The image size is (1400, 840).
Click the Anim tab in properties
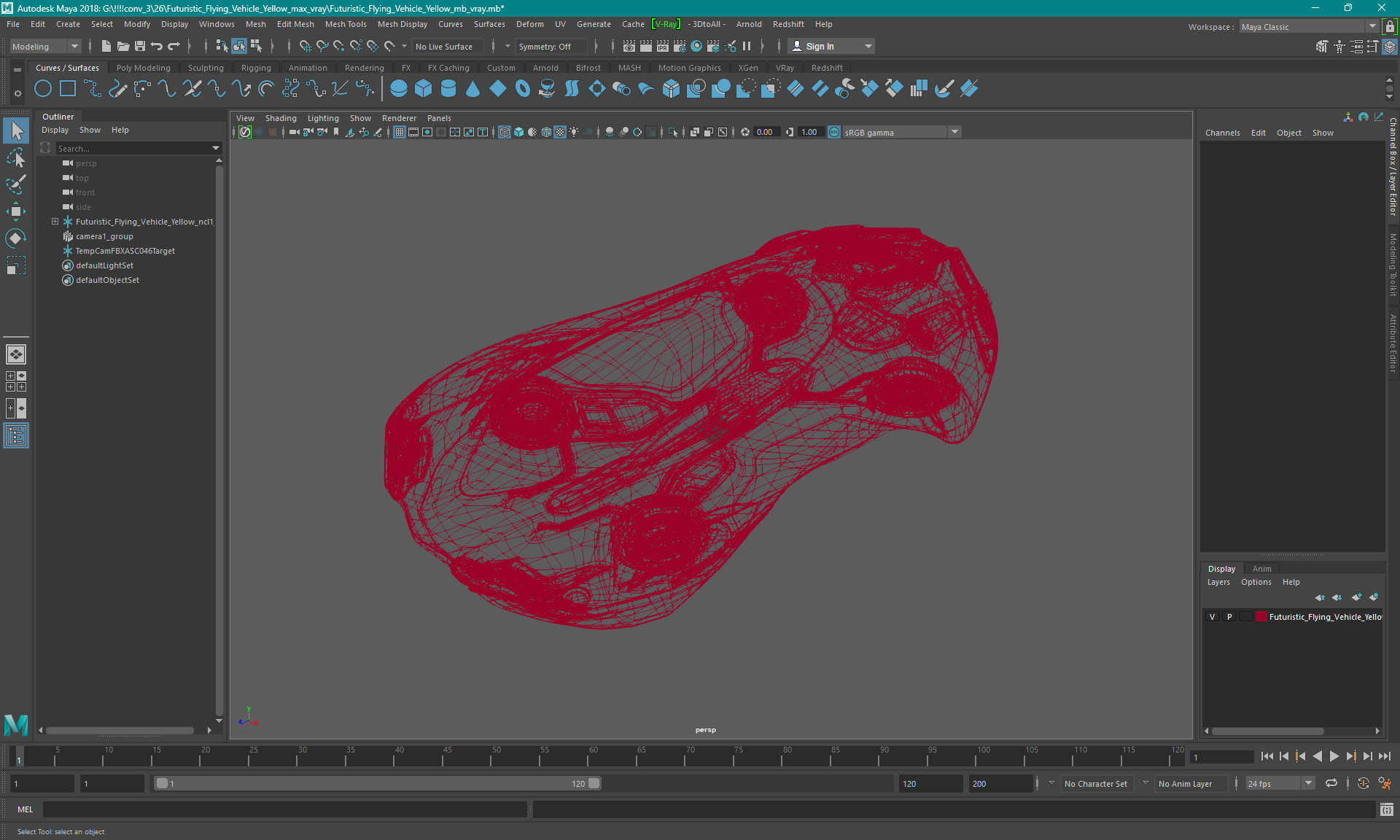tap(1262, 567)
